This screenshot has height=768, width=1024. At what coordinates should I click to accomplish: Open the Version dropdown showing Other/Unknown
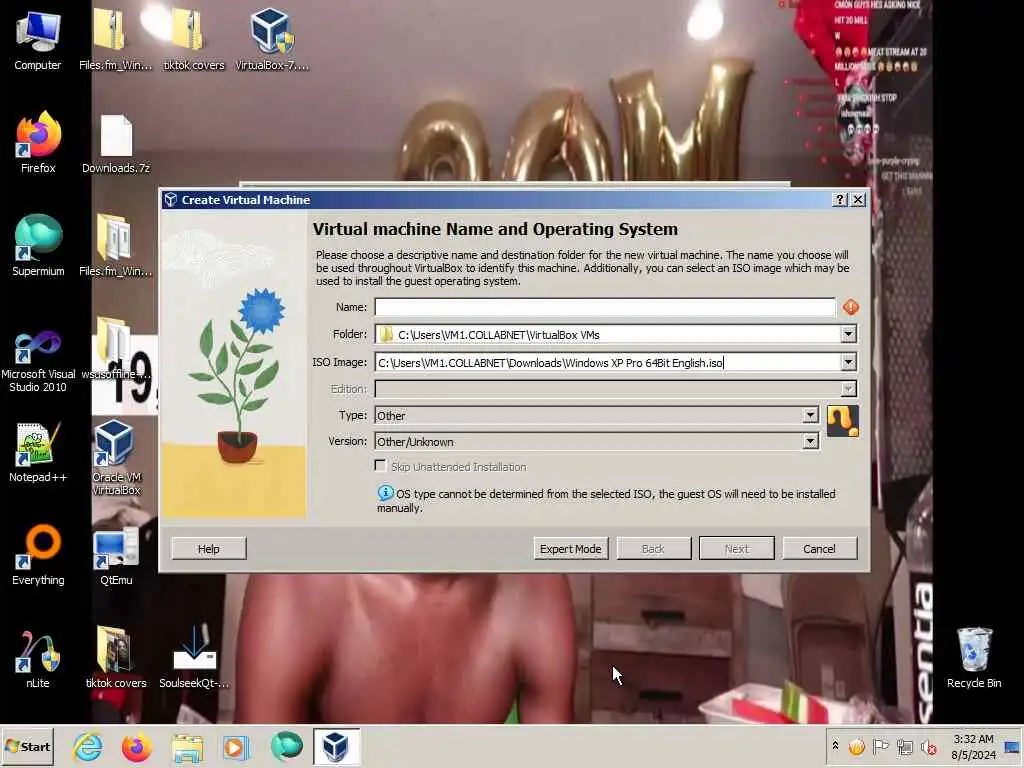(810, 441)
